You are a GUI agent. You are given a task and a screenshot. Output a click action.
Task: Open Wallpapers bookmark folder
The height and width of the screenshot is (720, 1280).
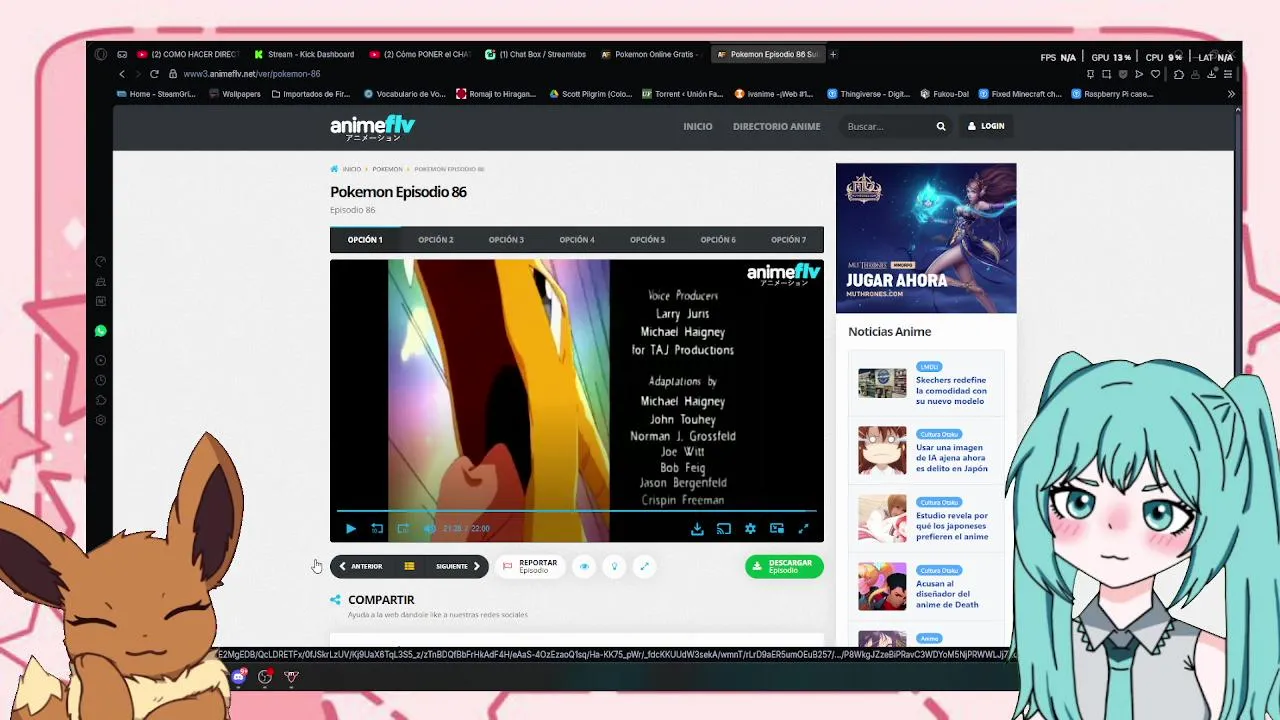coord(235,94)
